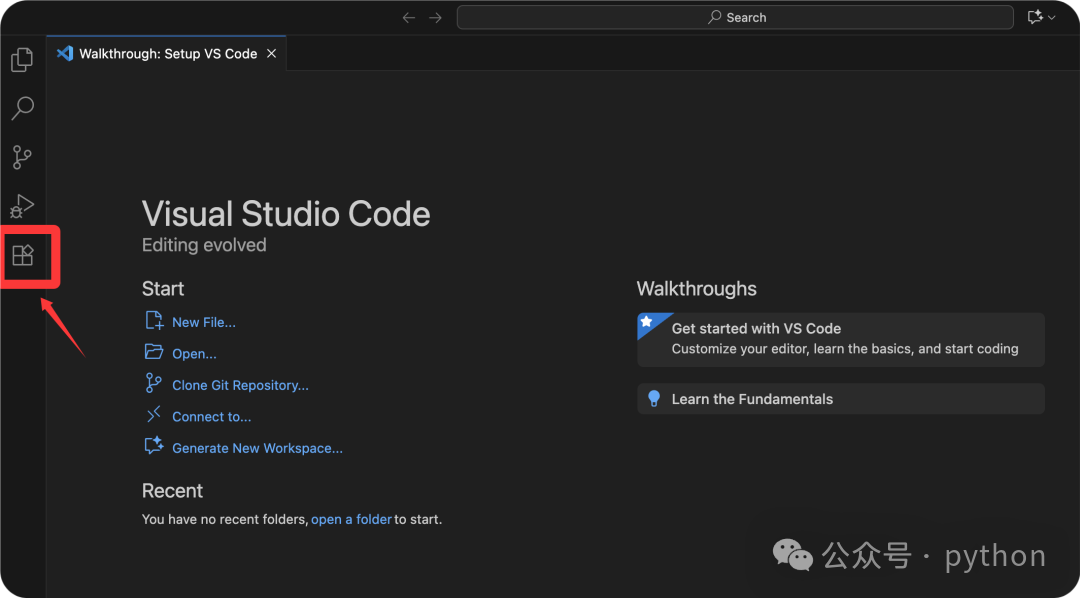Click the lightbulb icon on Learn the Fundamentals
Image resolution: width=1080 pixels, height=598 pixels.
654,399
